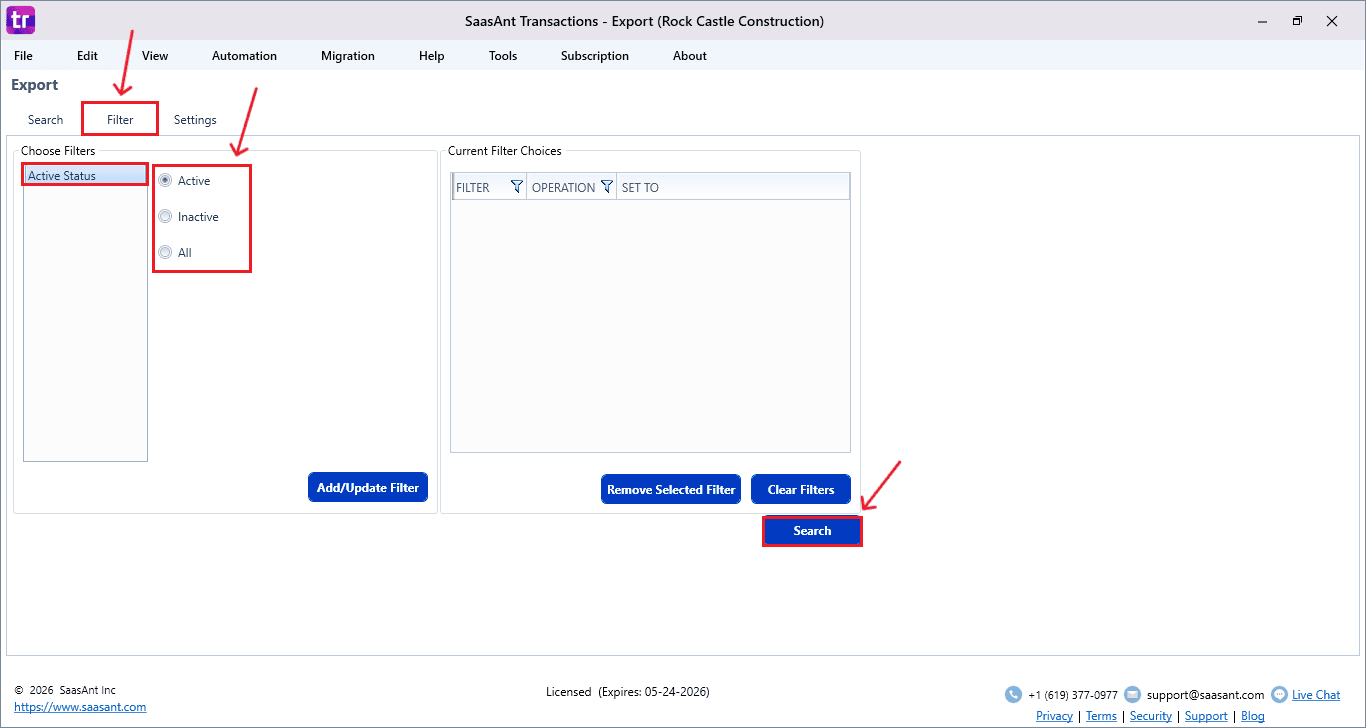Click the Live Chat bubble icon
The width and height of the screenshot is (1366, 728).
pyautogui.click(x=1279, y=695)
